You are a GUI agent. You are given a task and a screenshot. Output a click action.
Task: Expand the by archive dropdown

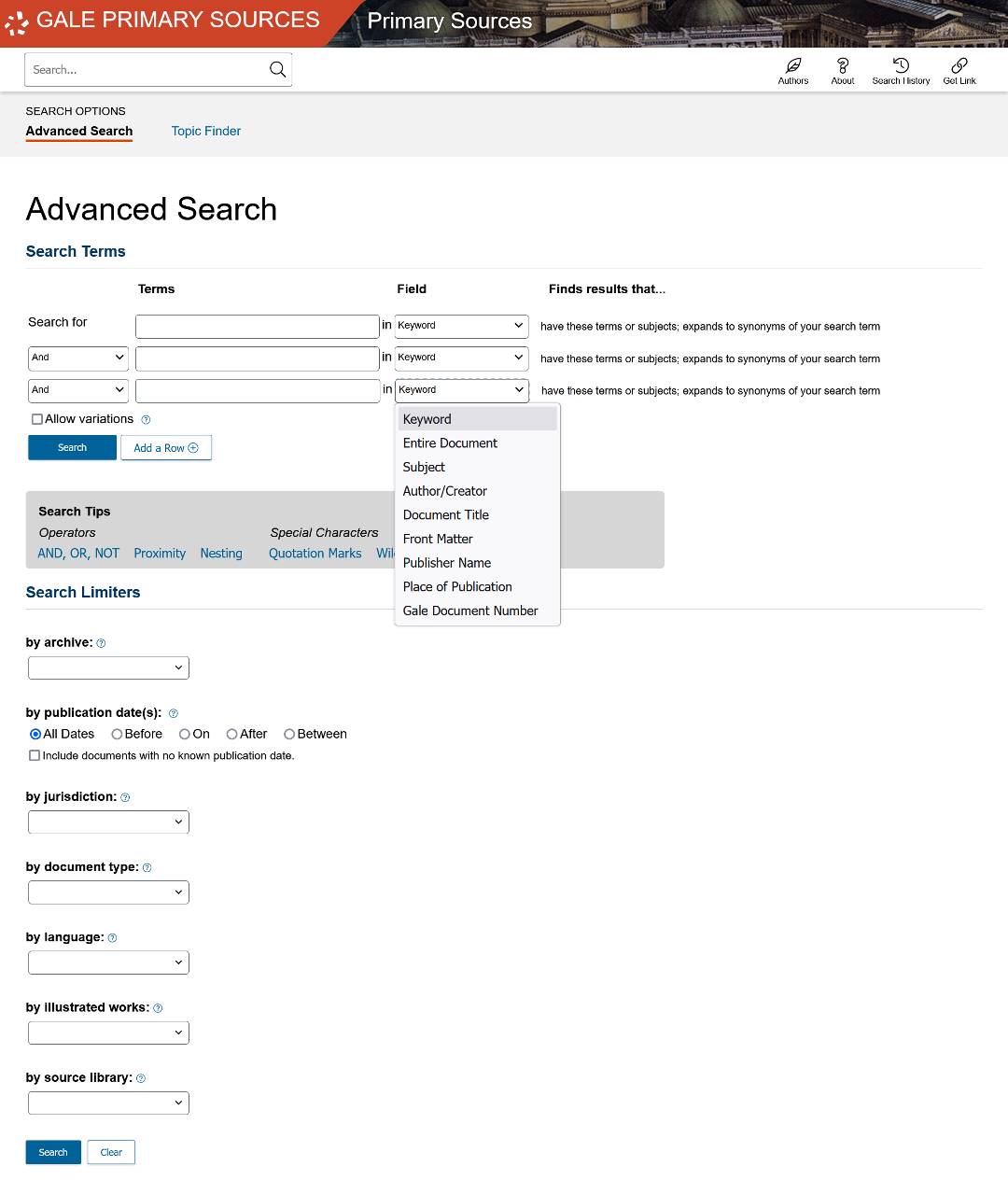[x=108, y=667]
